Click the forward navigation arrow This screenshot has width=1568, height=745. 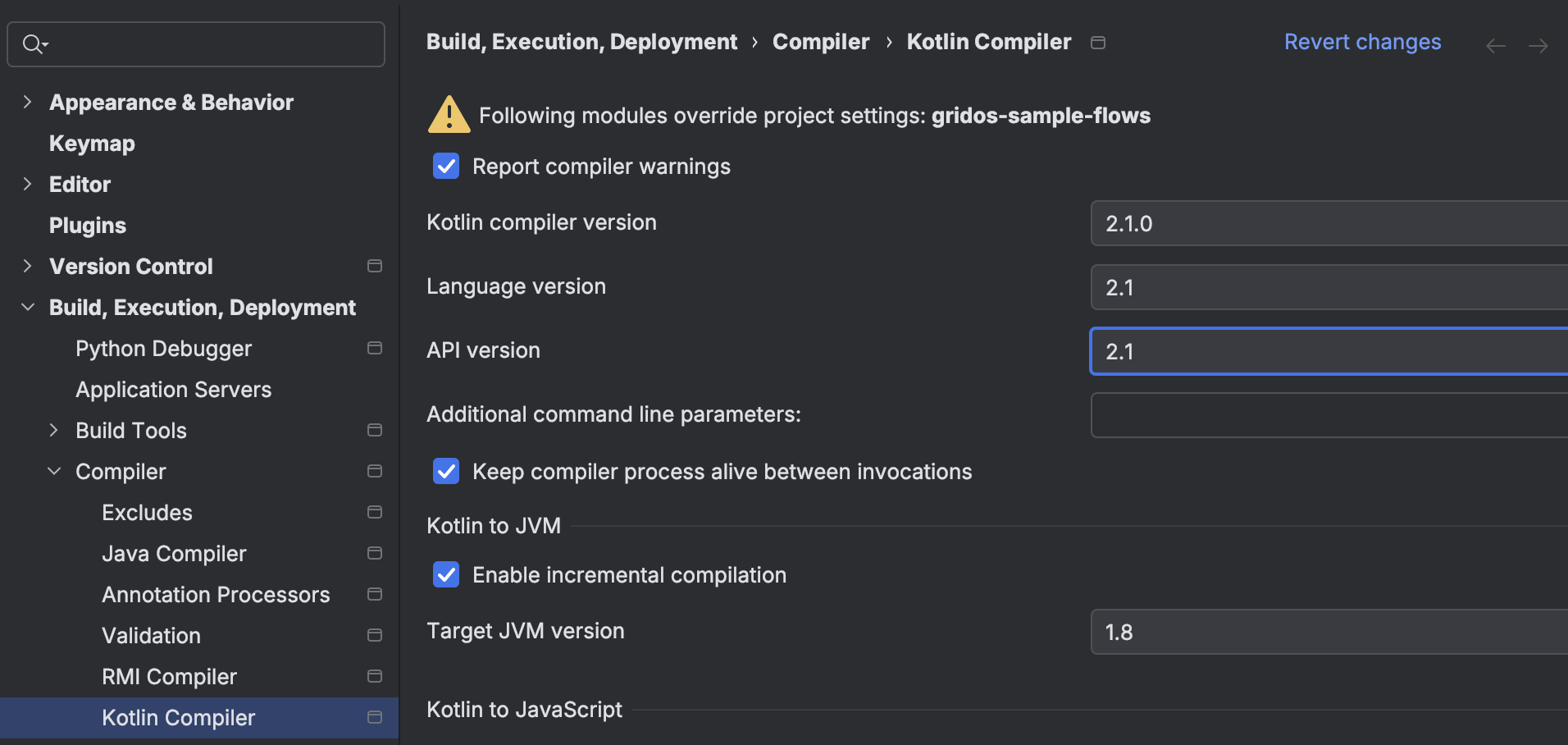1539,46
